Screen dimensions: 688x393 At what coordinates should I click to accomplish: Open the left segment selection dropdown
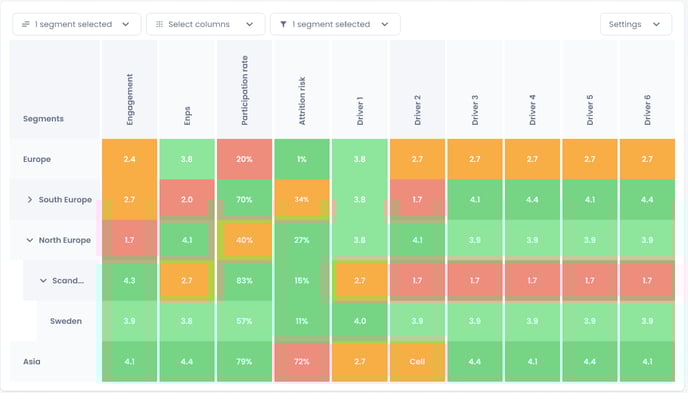76,24
